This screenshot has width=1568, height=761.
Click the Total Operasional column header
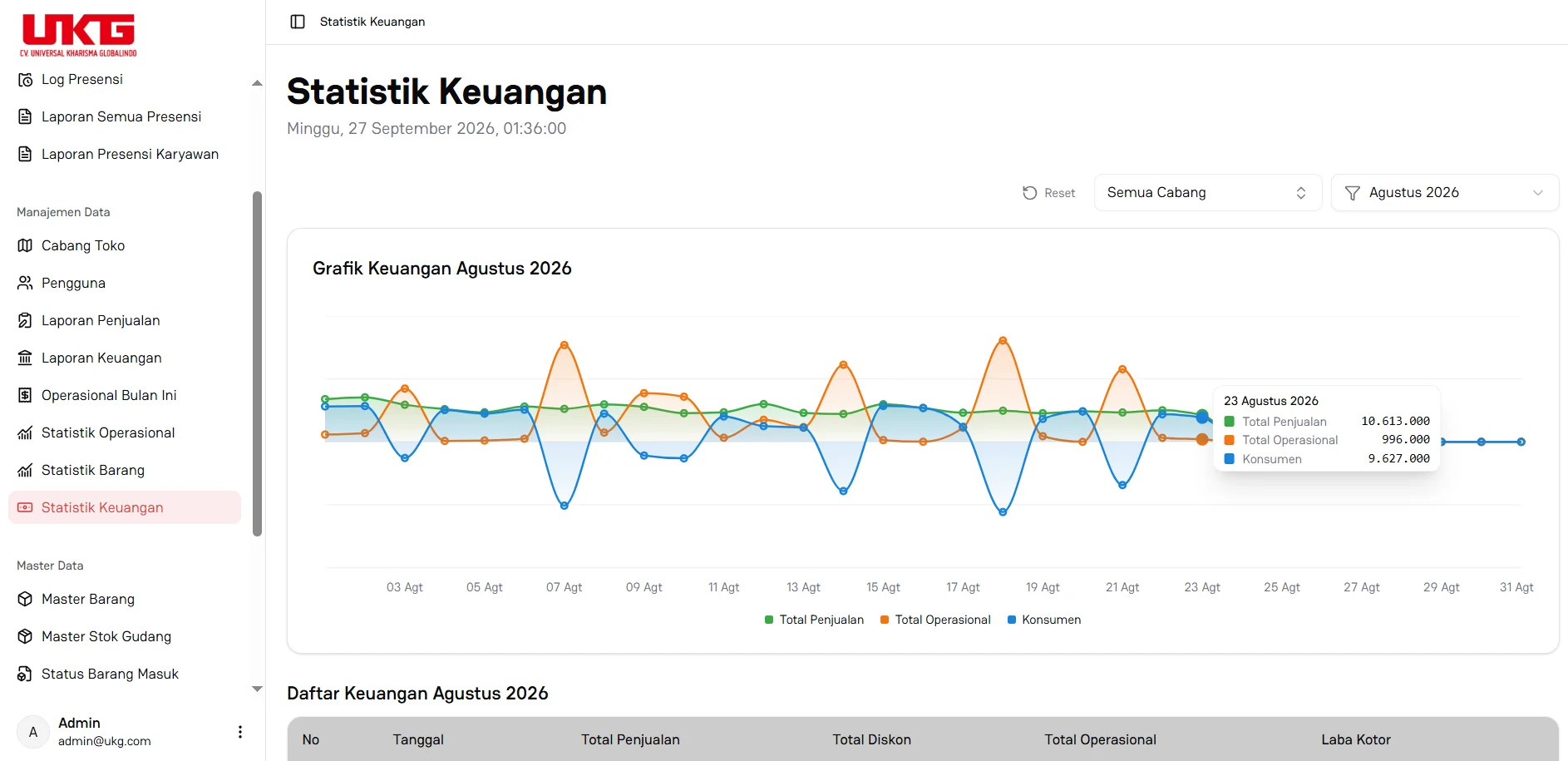1100,740
